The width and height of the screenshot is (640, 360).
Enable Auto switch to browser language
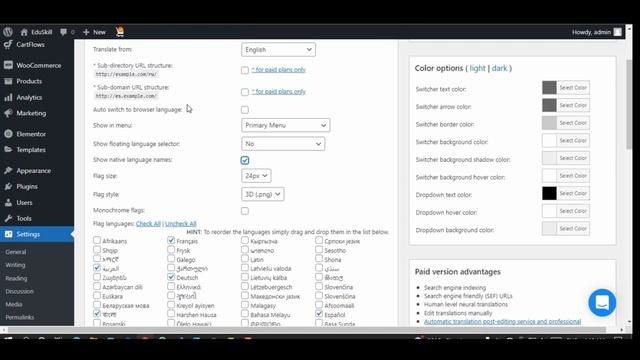point(245,110)
